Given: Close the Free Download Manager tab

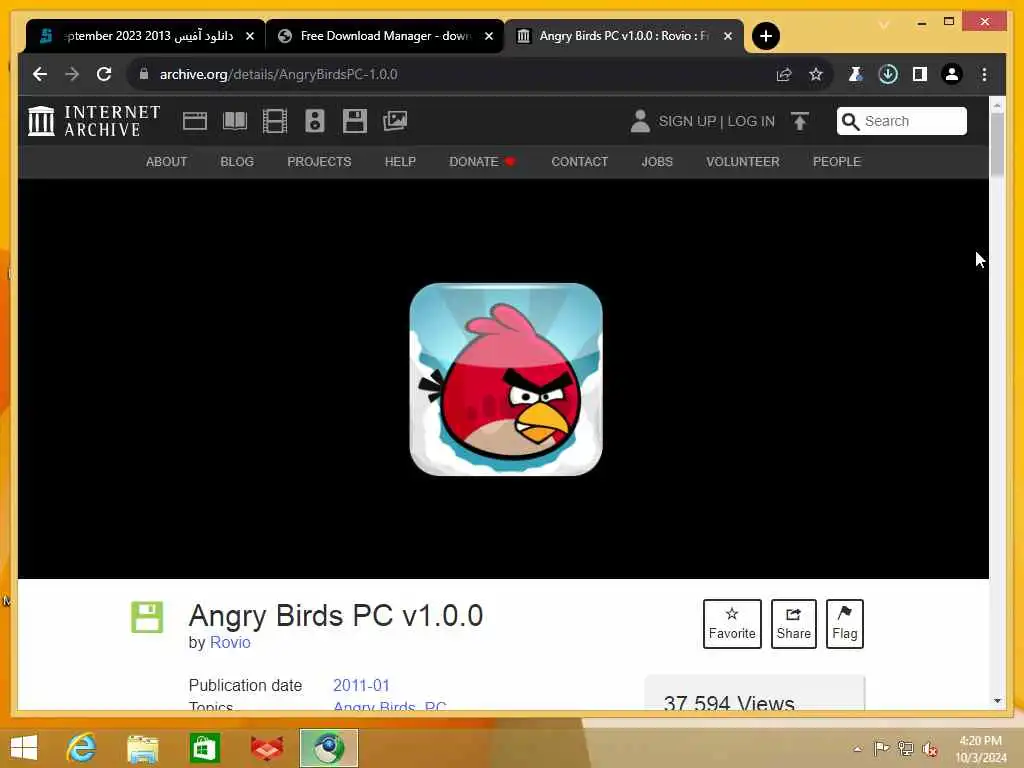Looking at the screenshot, I should pos(488,36).
